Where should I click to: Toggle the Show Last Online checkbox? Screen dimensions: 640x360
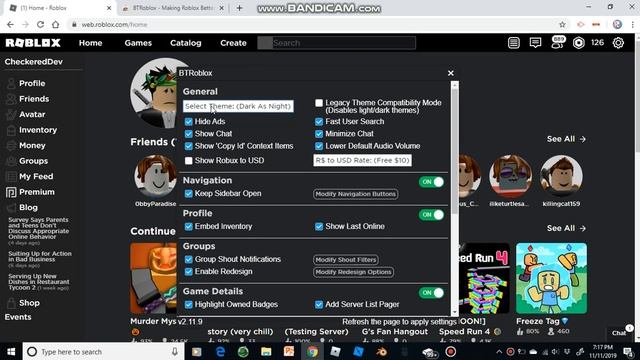tap(319, 227)
